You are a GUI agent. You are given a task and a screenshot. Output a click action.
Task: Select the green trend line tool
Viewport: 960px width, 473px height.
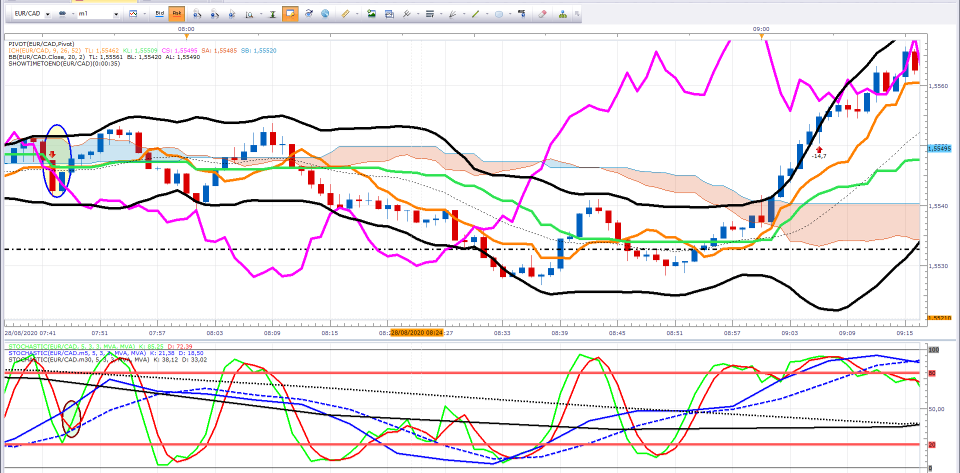[x=476, y=13]
